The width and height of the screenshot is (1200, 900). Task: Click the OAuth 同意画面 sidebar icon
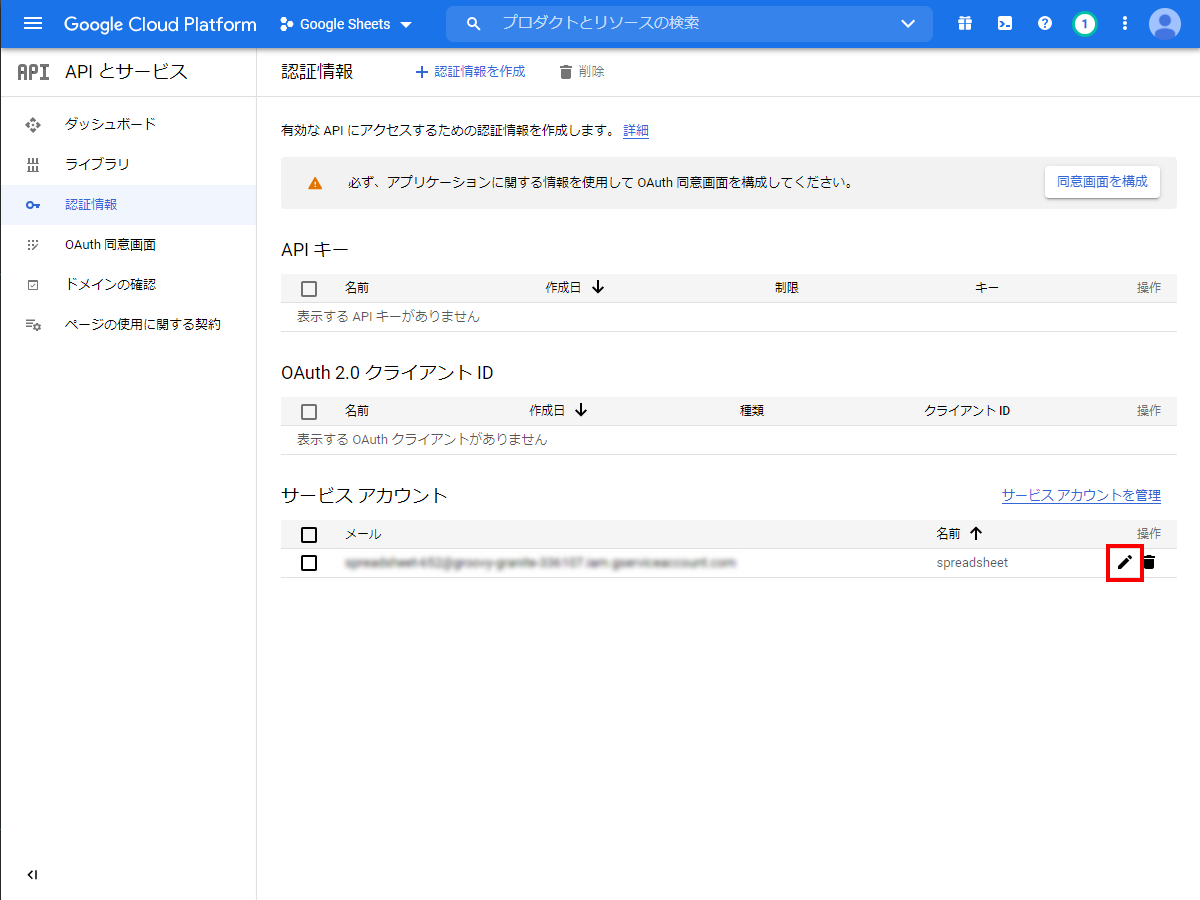[x=33, y=245]
